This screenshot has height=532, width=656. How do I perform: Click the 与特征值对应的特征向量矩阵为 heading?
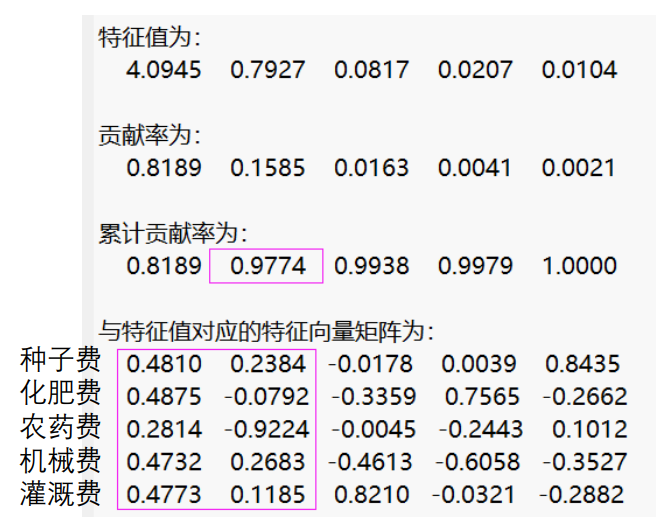pyautogui.click(x=266, y=332)
